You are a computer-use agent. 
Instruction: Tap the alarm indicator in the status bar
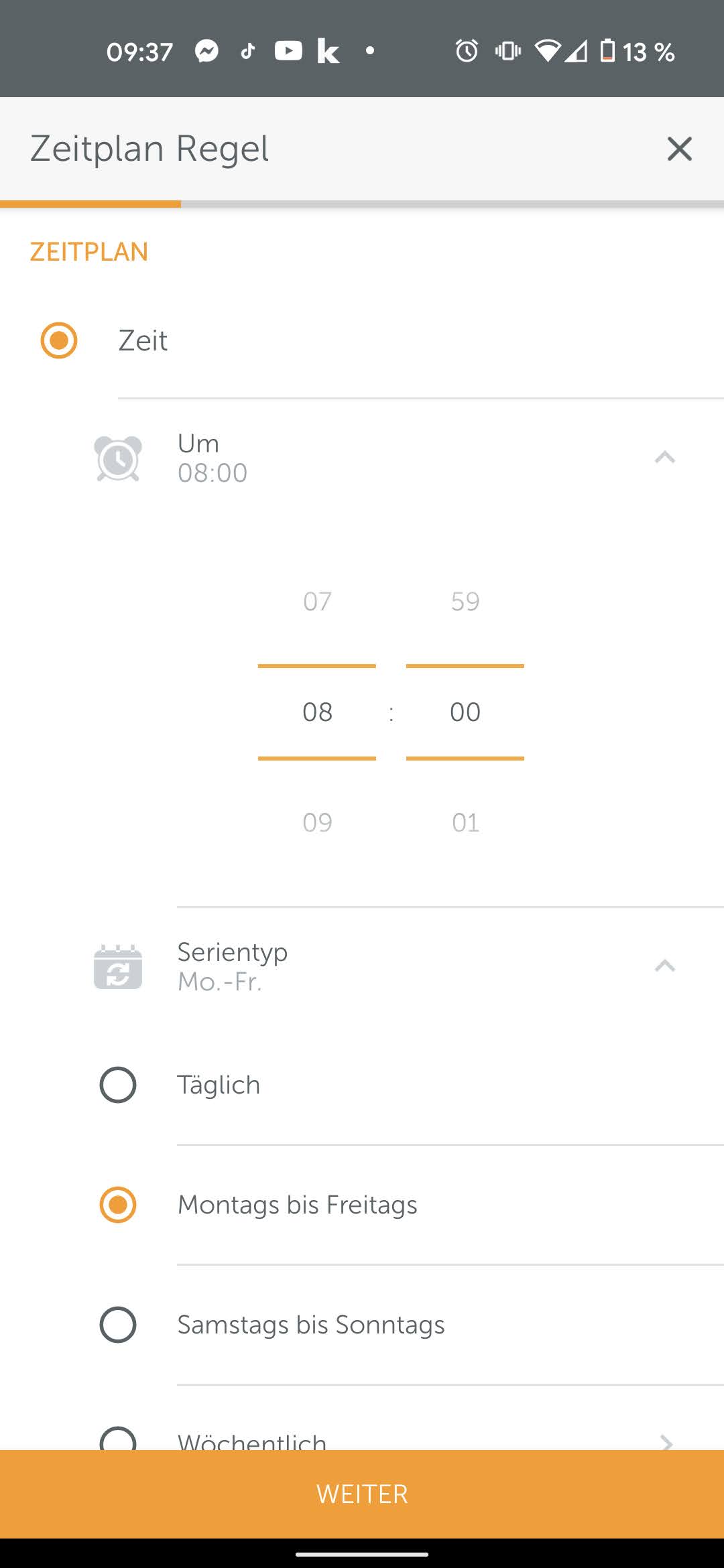pyautogui.click(x=467, y=51)
